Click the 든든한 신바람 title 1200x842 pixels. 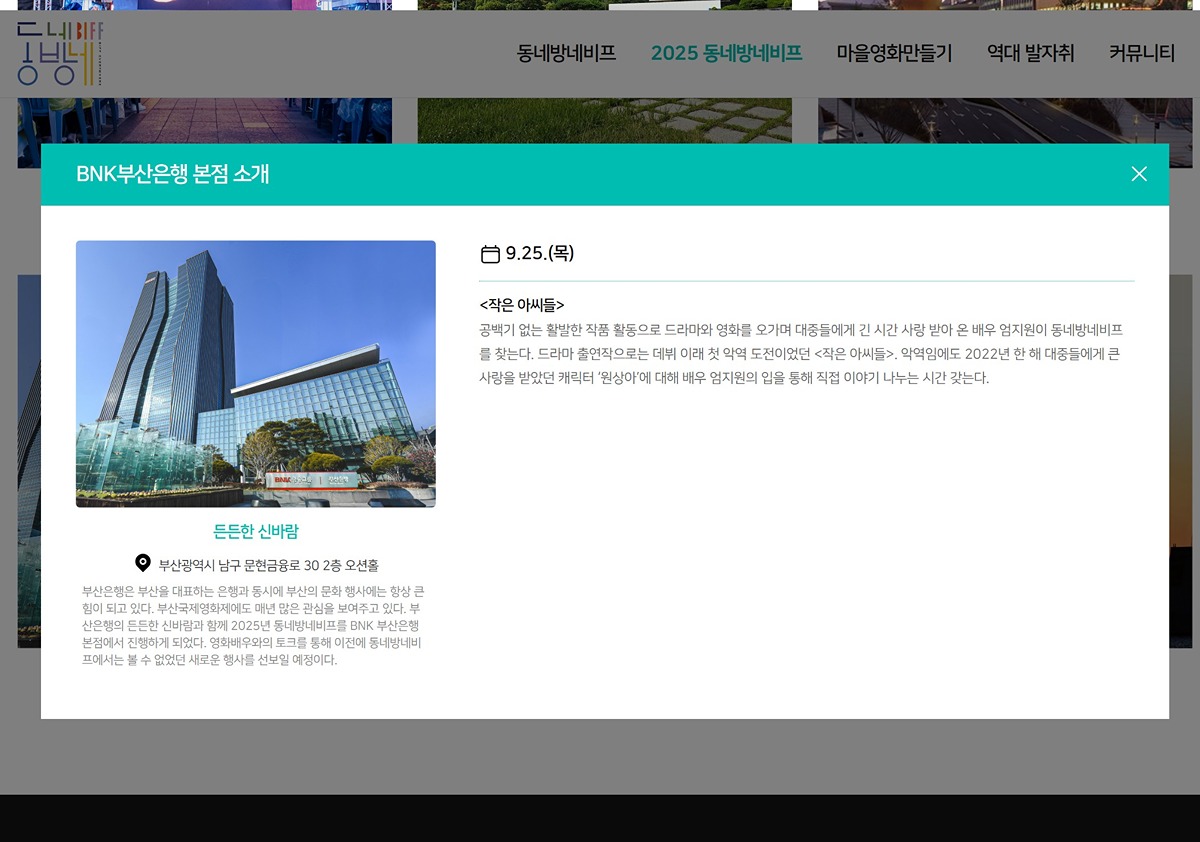click(256, 531)
